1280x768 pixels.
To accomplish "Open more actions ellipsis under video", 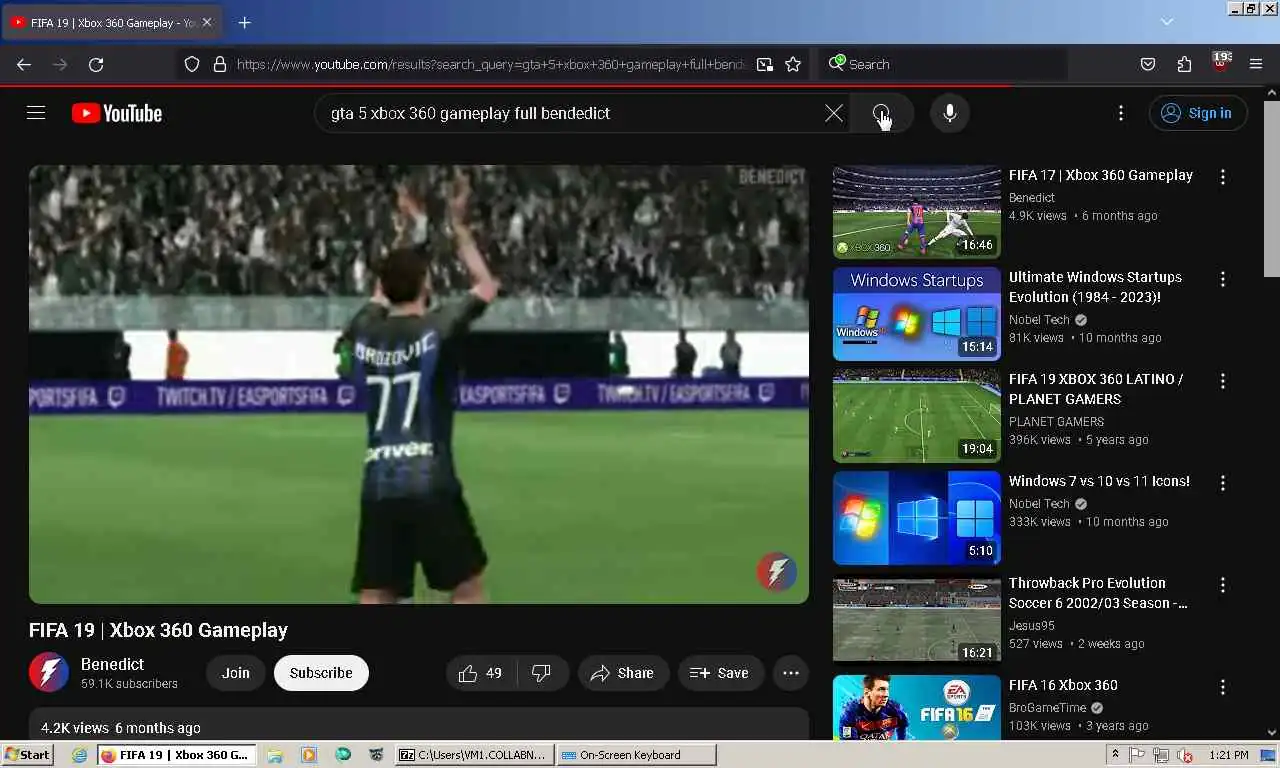I will [x=791, y=673].
